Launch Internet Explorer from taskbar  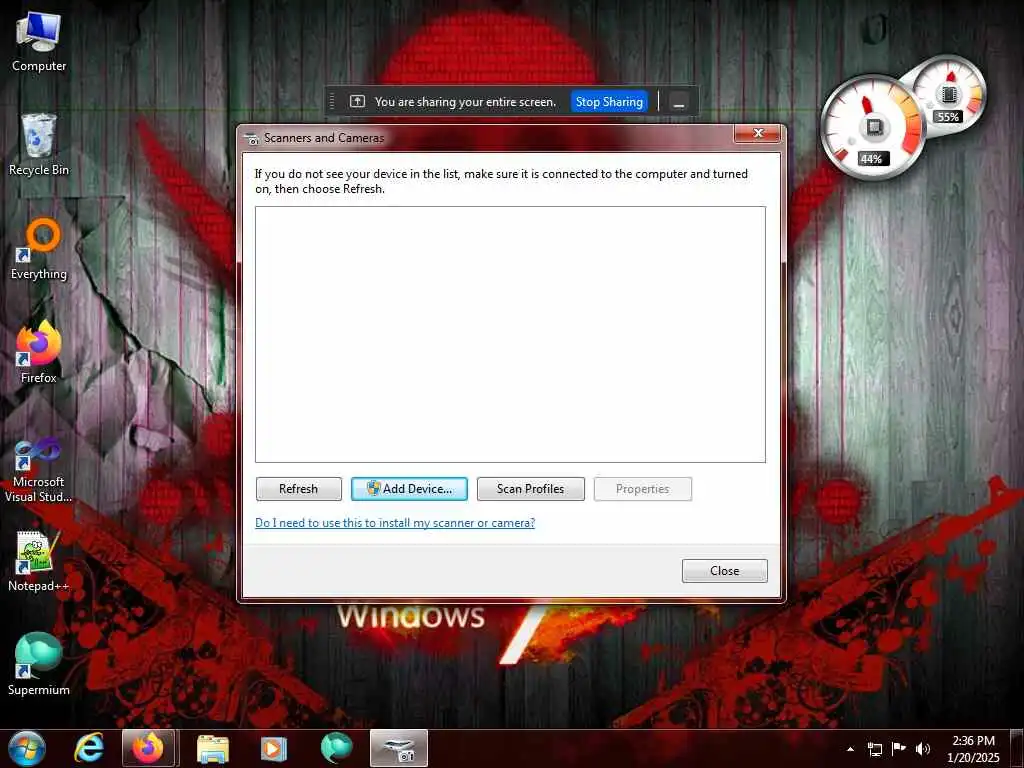[x=89, y=748]
